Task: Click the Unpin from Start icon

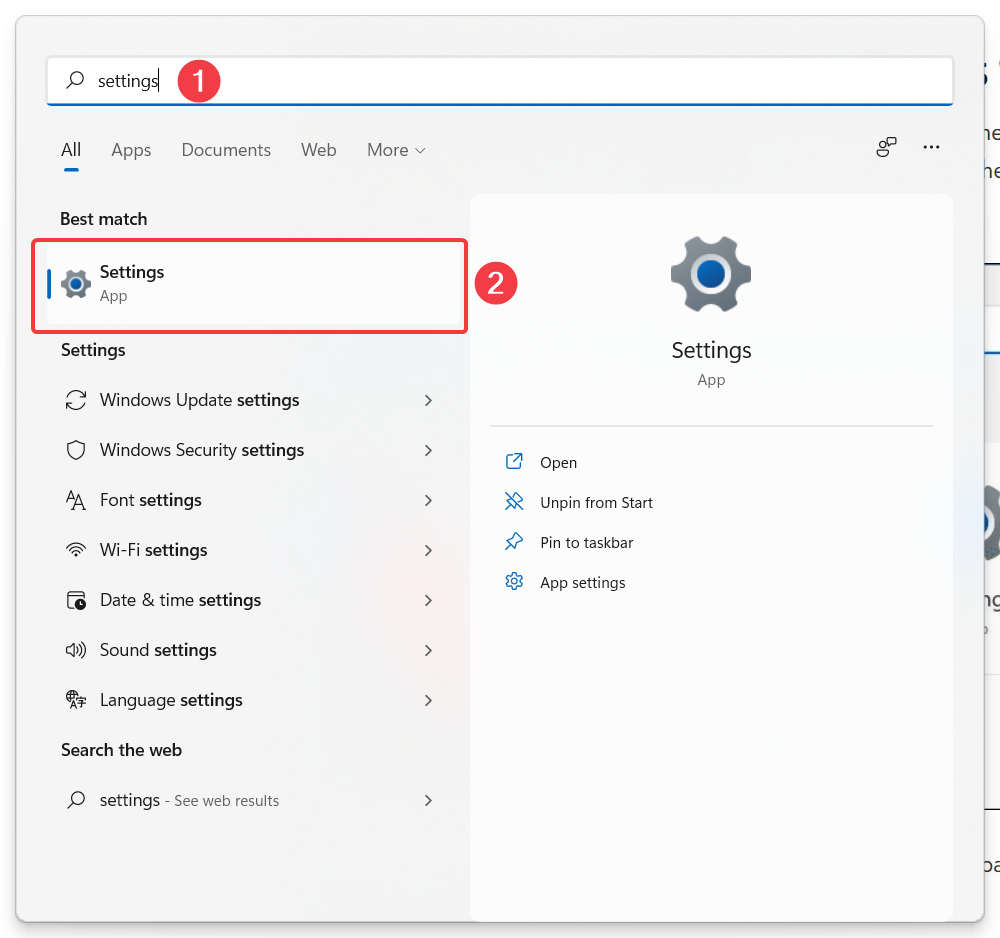Action: pyautogui.click(x=514, y=501)
